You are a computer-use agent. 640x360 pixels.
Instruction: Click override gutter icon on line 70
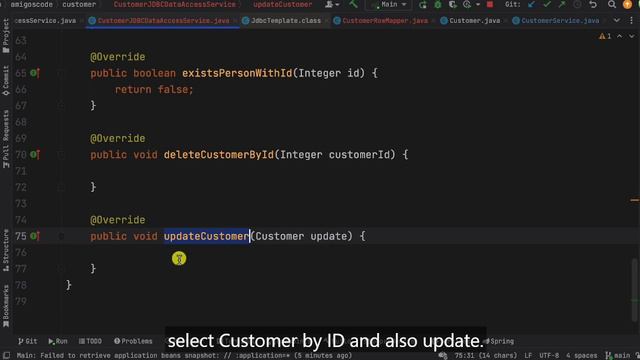tap(35, 155)
